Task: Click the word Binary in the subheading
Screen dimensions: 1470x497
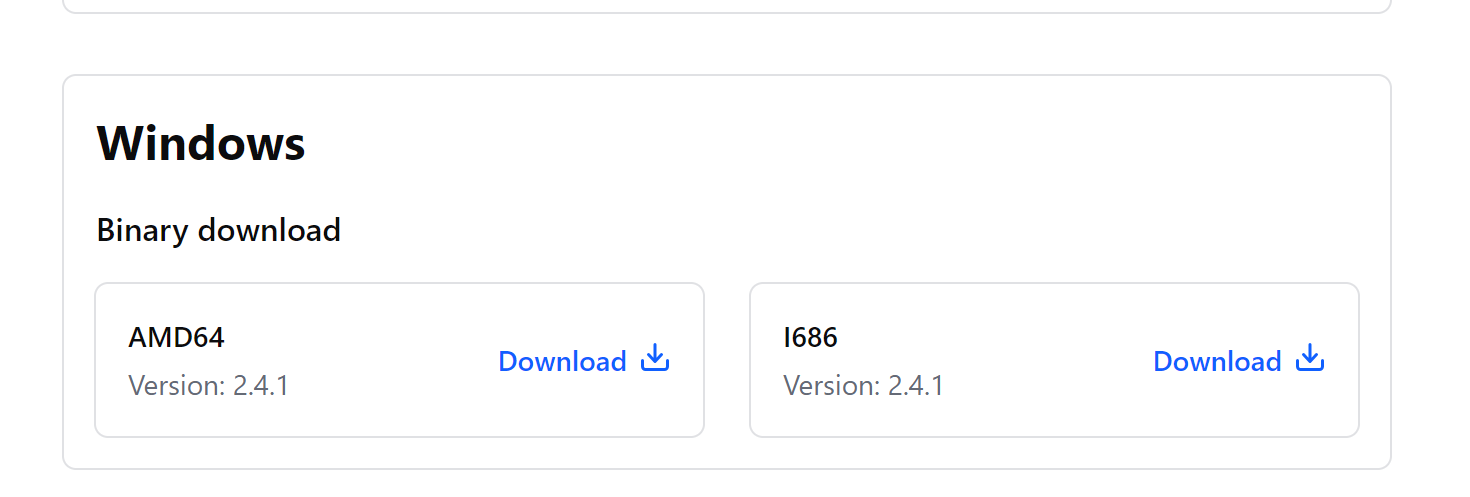Action: coord(142,231)
